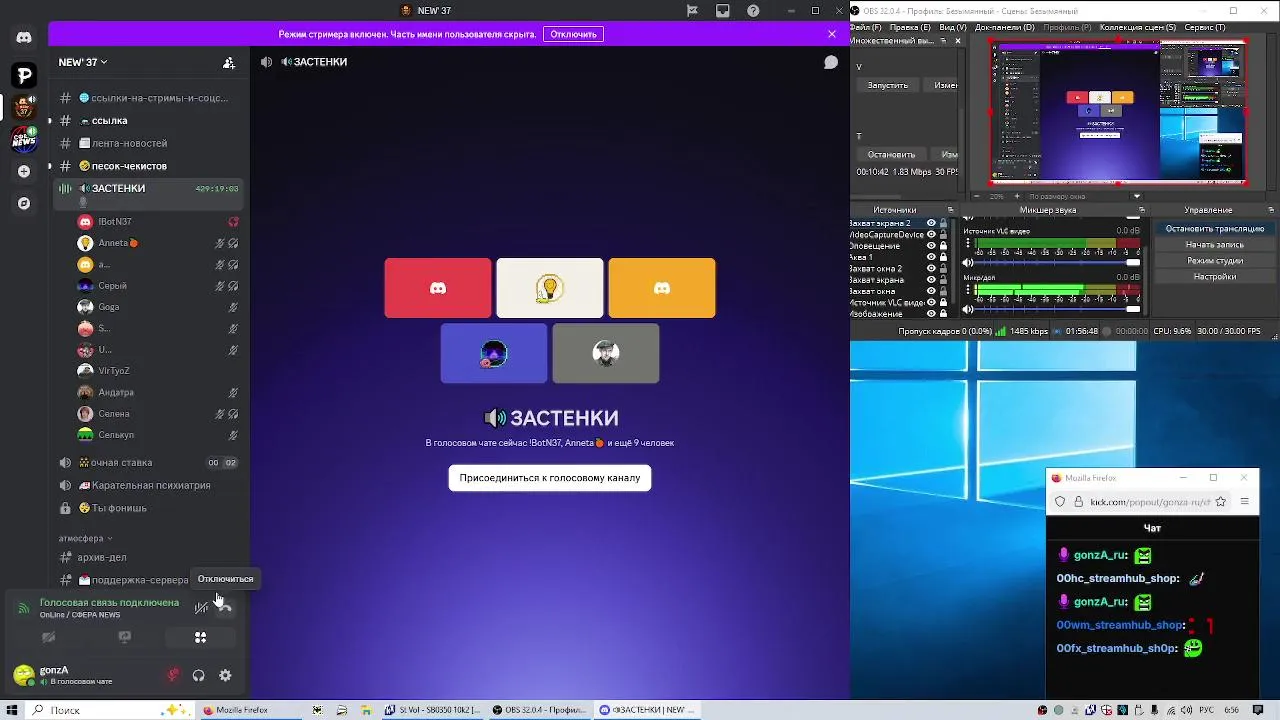
Task: Open the Discover servers compass icon
Action: (x=24, y=203)
